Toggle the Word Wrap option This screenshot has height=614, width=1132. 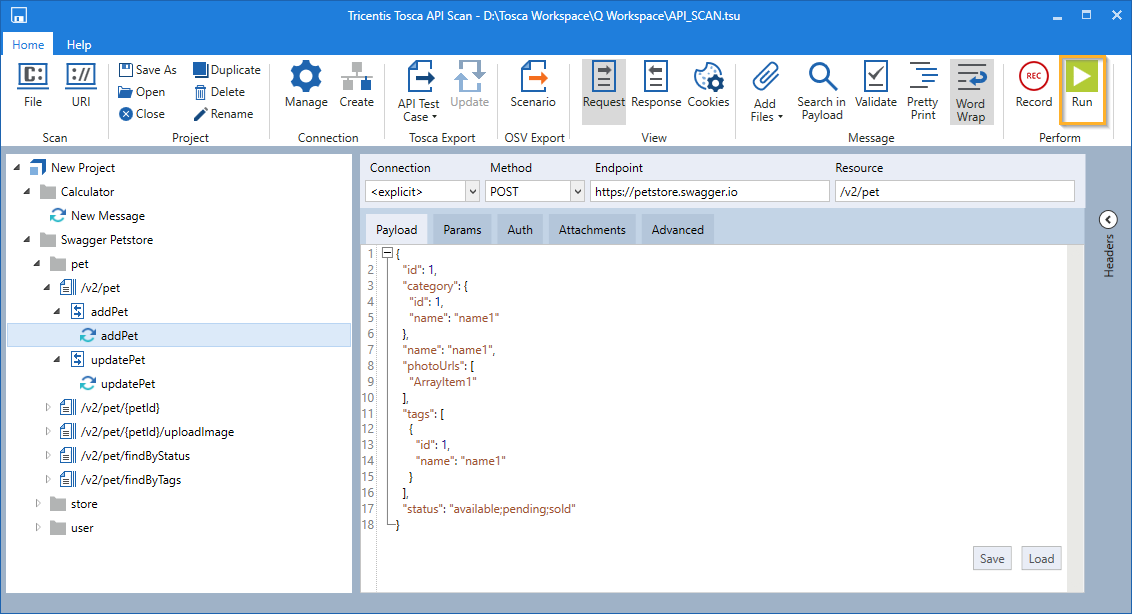tap(970, 90)
